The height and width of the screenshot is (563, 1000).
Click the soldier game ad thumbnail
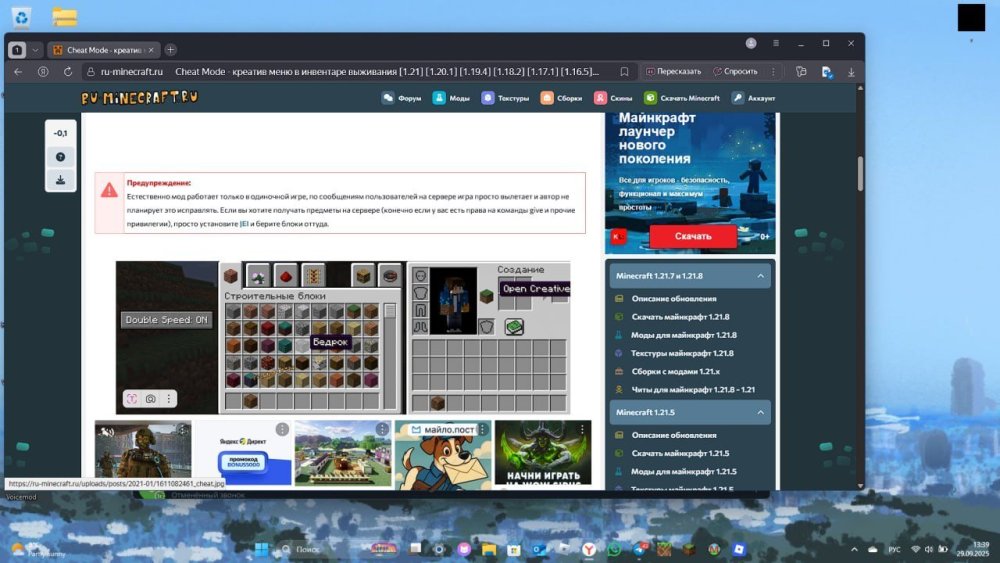(x=143, y=451)
